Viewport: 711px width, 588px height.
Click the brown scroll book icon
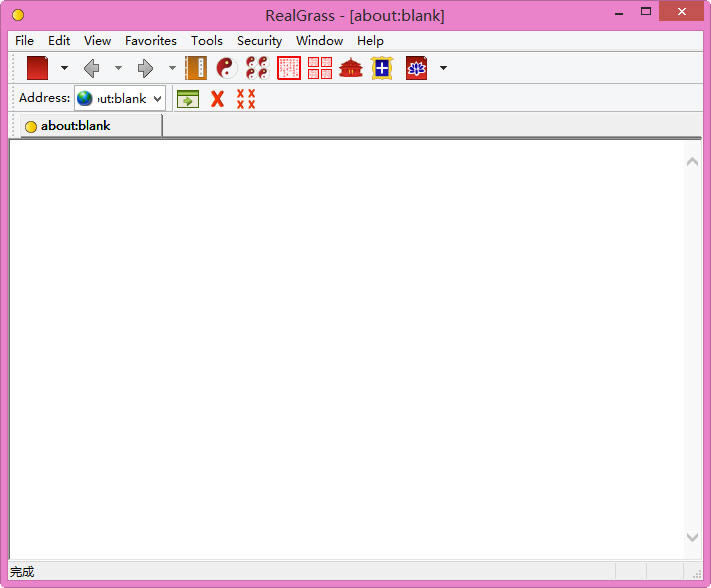tap(196, 68)
